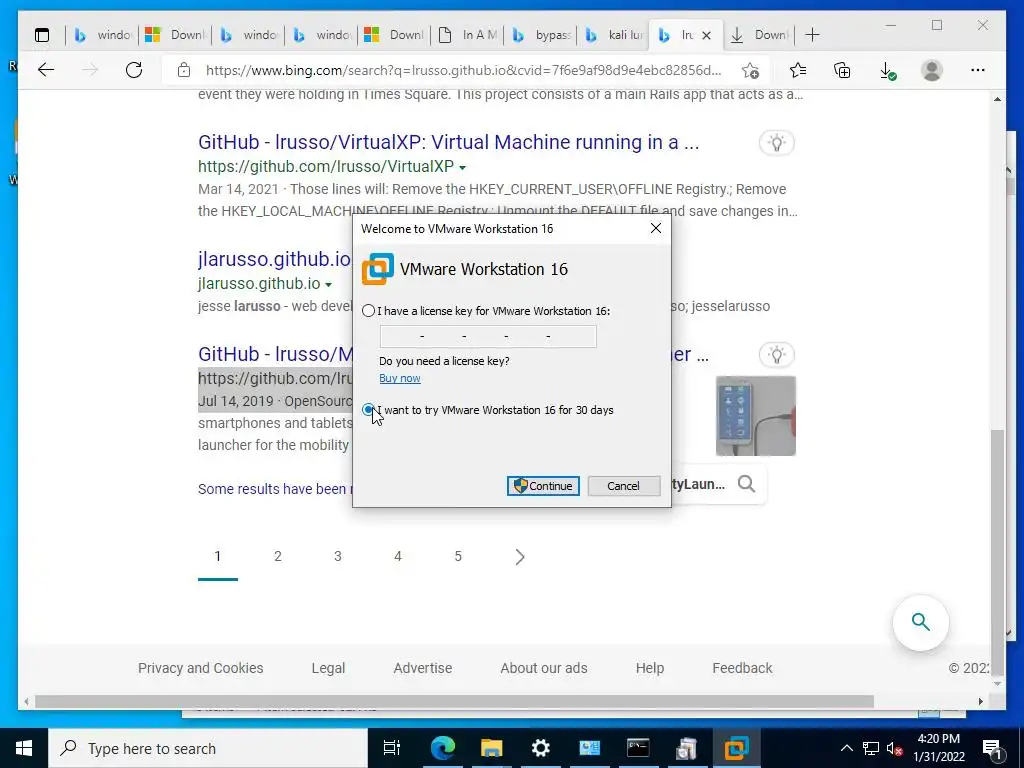Screen dimensions: 1024x768
Task: Go to results page 2
Action: point(278,556)
